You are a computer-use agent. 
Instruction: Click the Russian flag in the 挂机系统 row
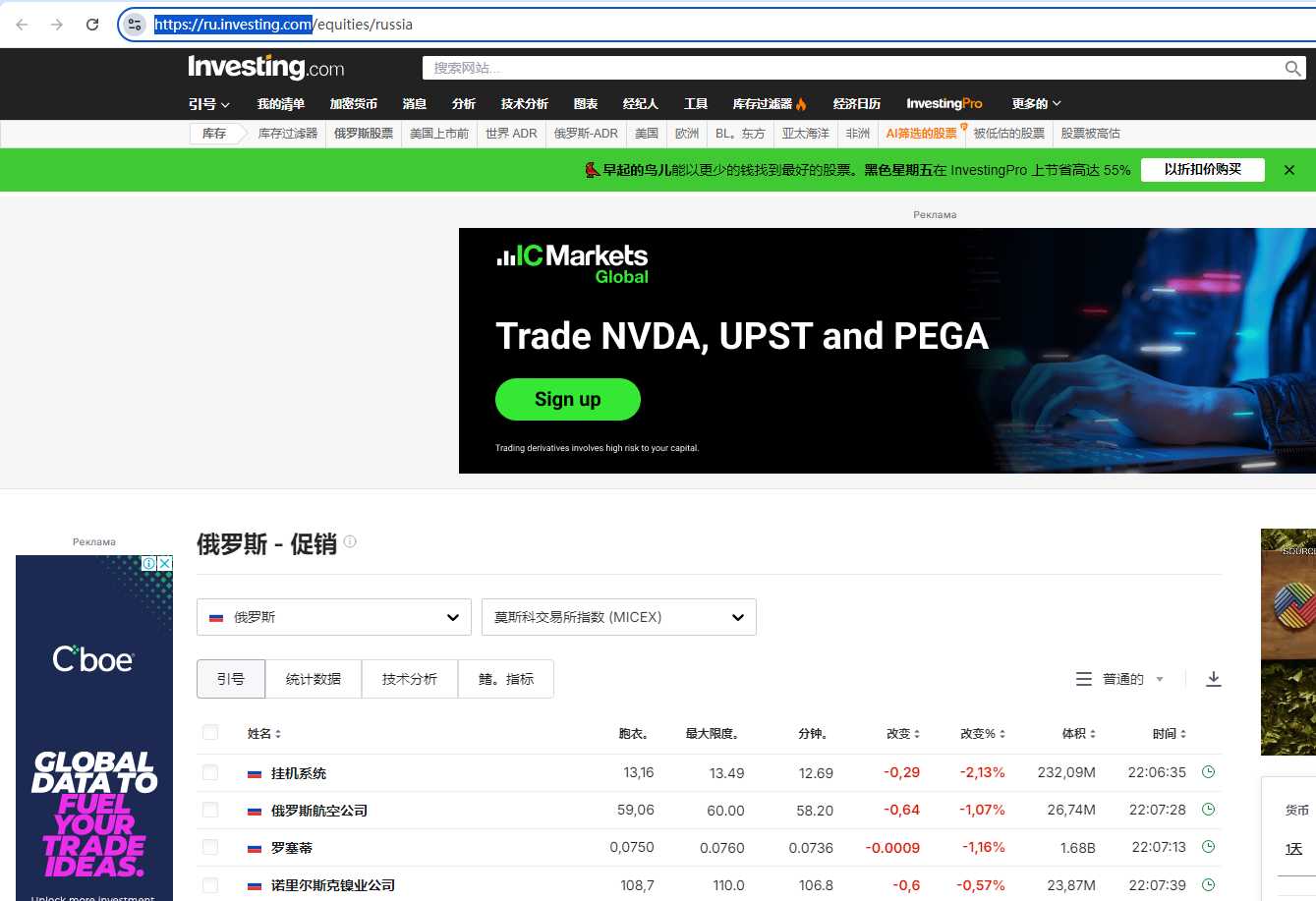255,774
